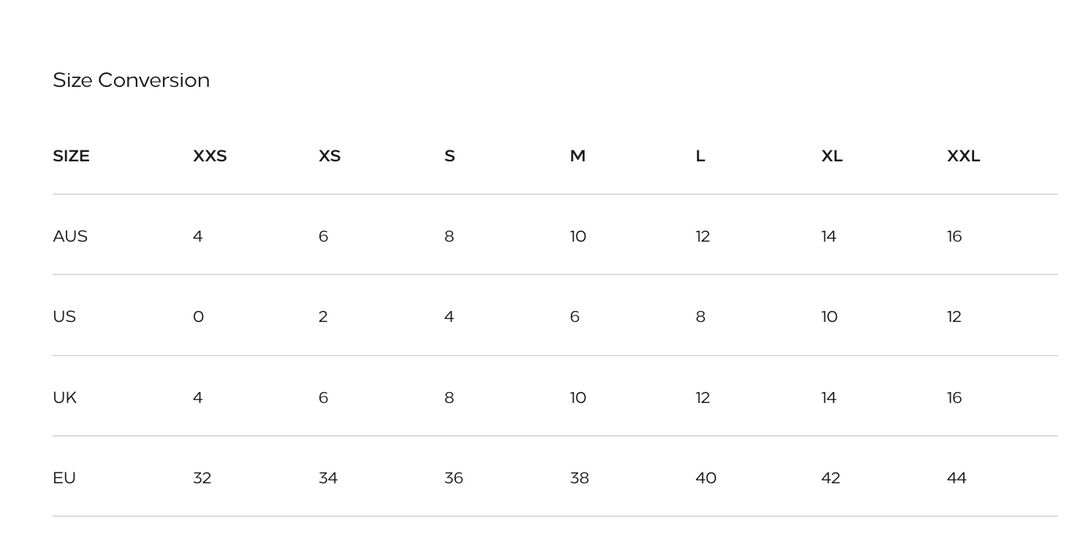
Task: Select the XXL column header
Action: tap(963, 156)
